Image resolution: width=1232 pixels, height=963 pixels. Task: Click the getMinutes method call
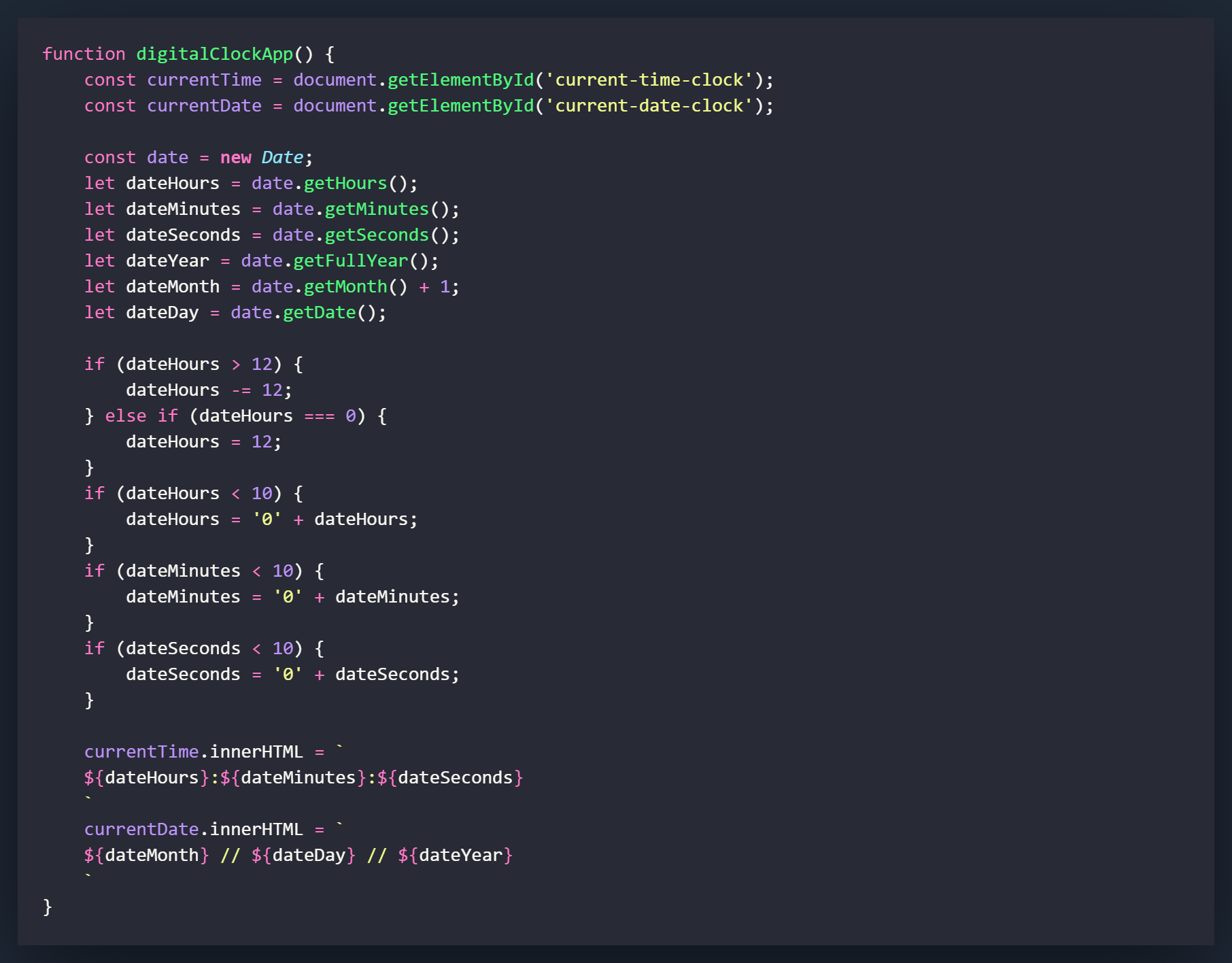click(377, 209)
